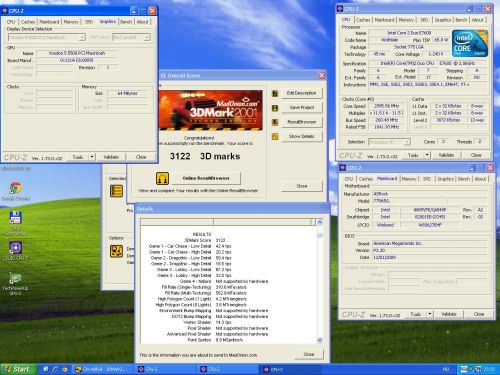Click Validate in the Graphics CPU-Z window

coord(111,157)
